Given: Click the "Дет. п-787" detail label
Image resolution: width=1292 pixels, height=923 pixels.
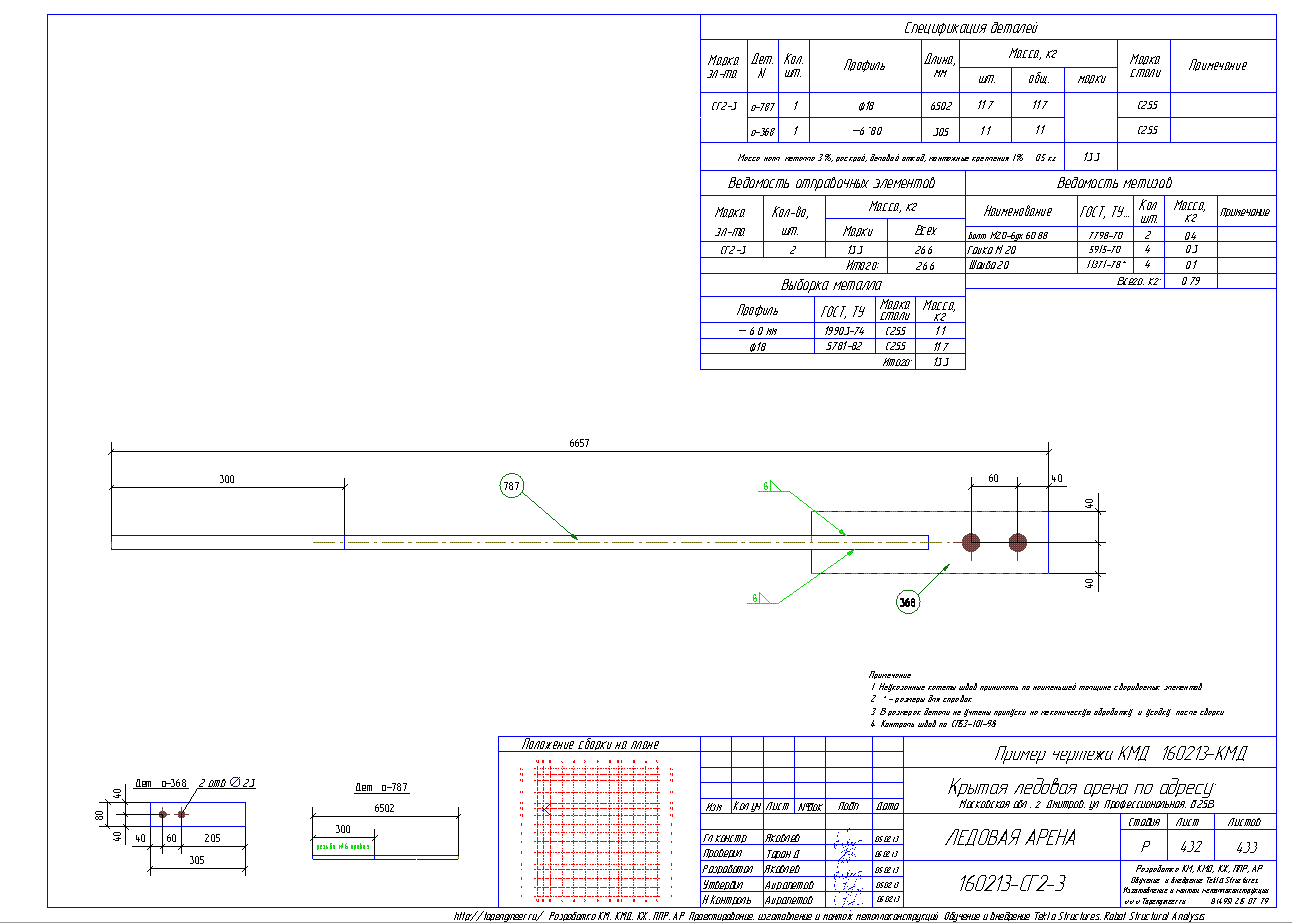Looking at the screenshot, I should pos(381,788).
